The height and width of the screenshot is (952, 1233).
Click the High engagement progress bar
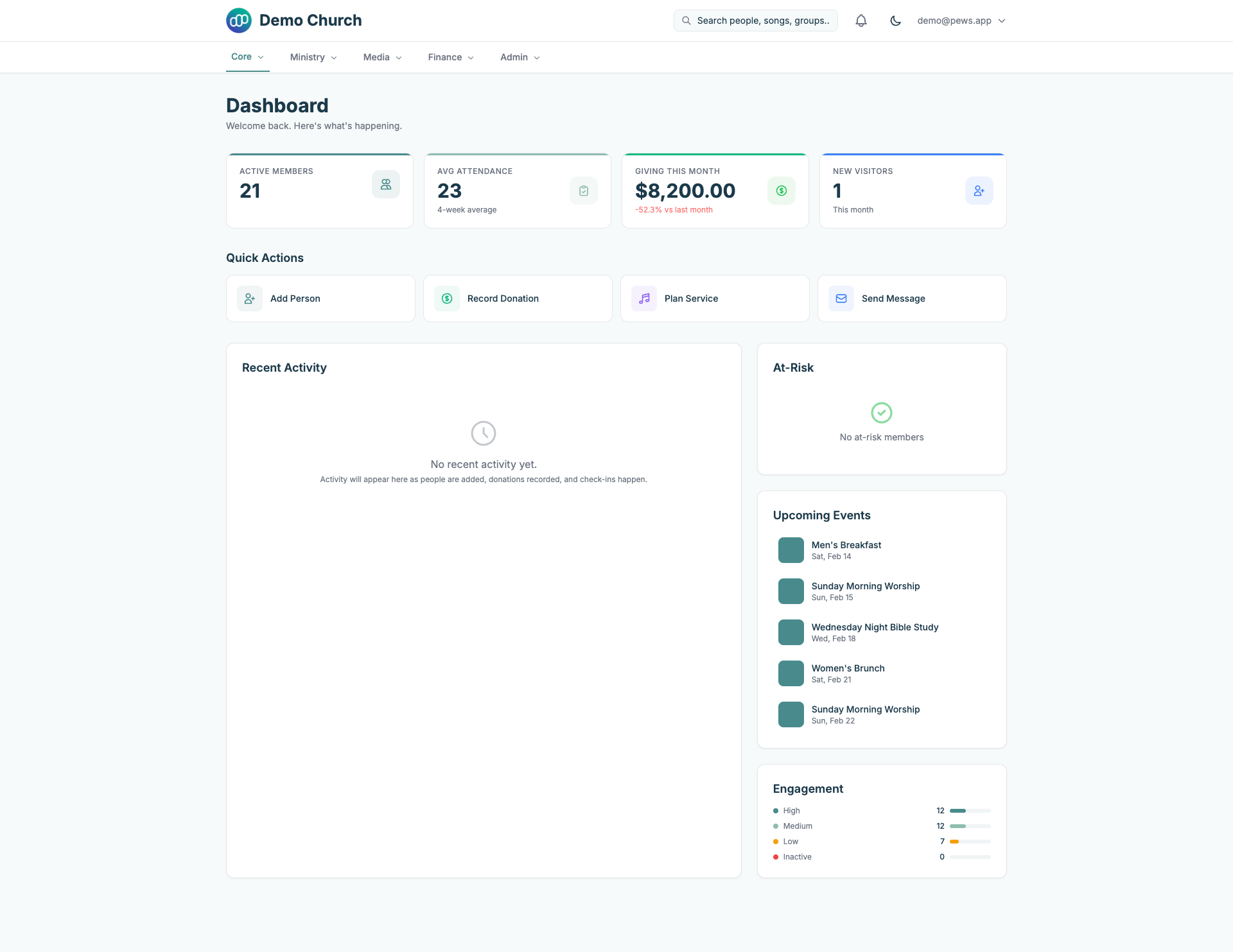tap(971, 810)
